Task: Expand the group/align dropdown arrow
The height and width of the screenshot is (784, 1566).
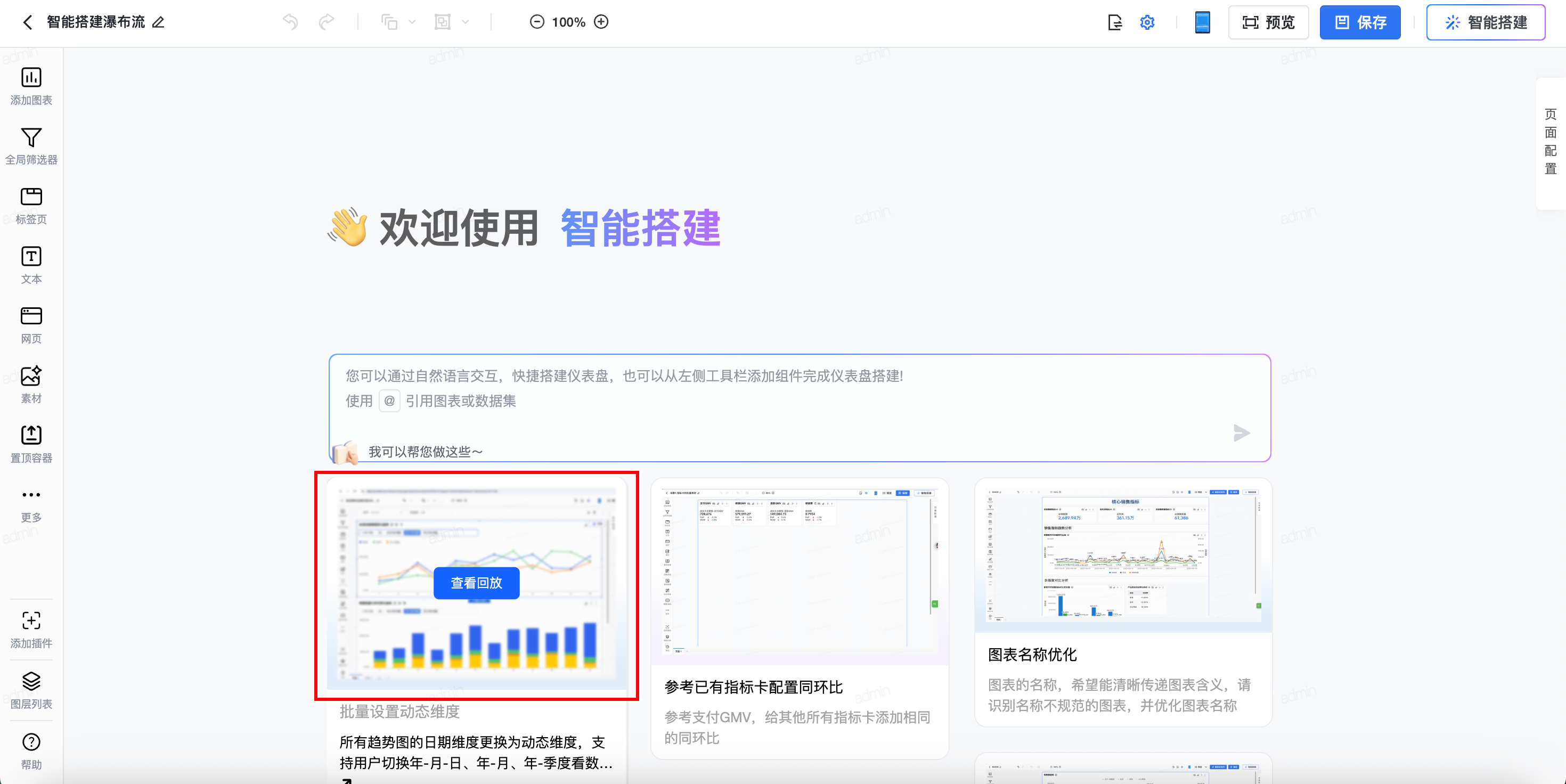Action: click(466, 22)
